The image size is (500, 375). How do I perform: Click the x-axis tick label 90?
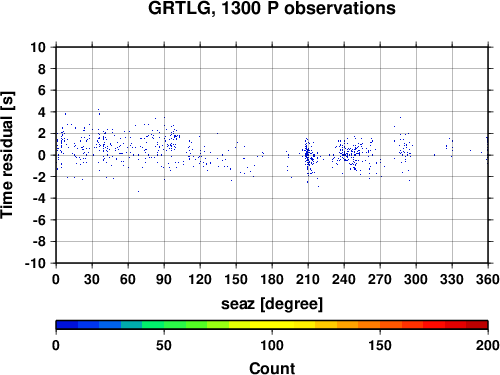(164, 279)
